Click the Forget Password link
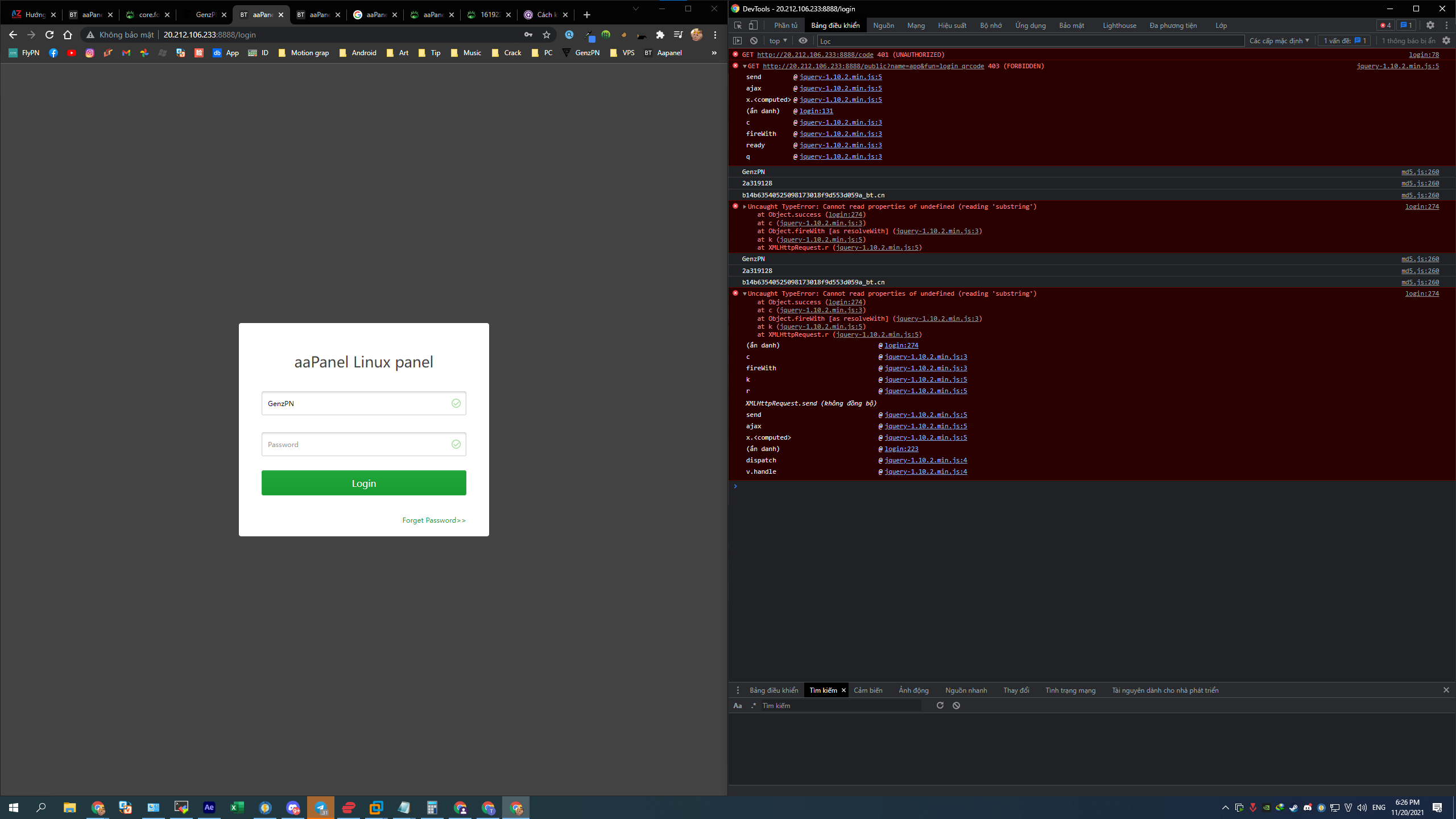 (x=433, y=520)
